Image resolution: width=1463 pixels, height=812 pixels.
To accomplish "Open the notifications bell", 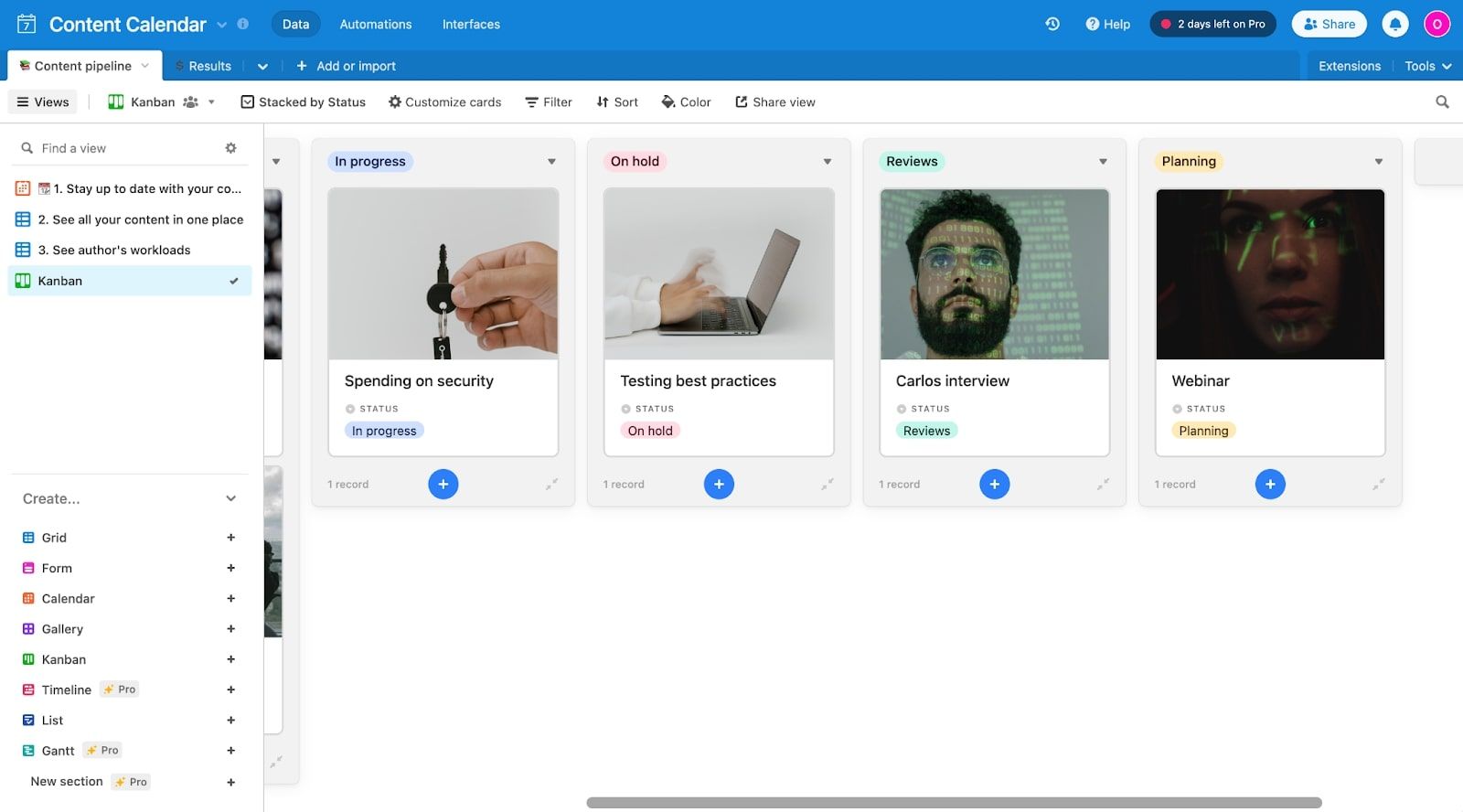I will tap(1394, 24).
